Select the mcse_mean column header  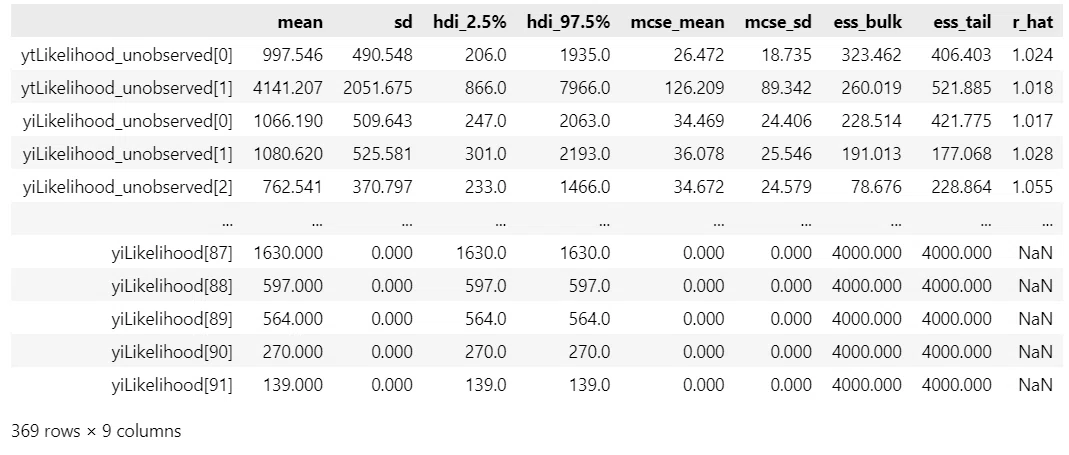pos(677,22)
